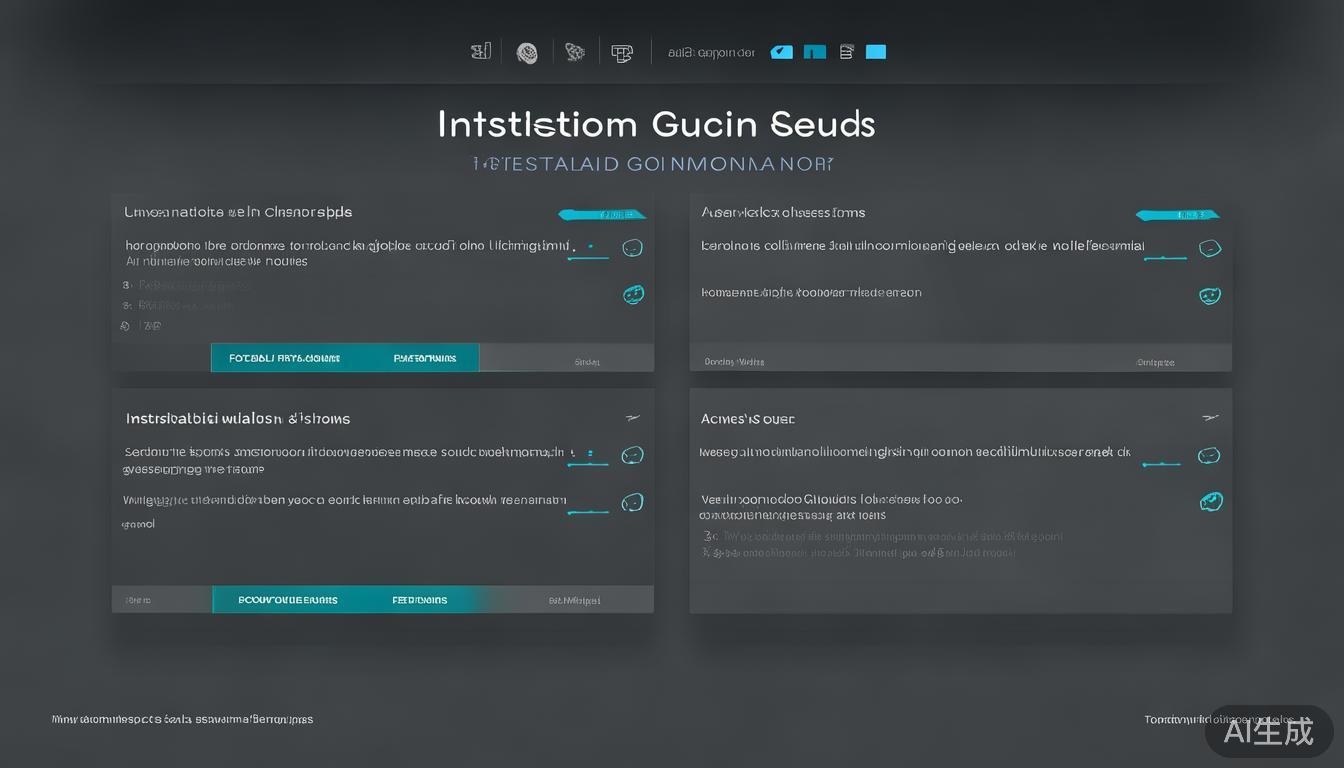Click the blue tag icon in top toolbar
This screenshot has width=1344, height=768.
pos(782,52)
